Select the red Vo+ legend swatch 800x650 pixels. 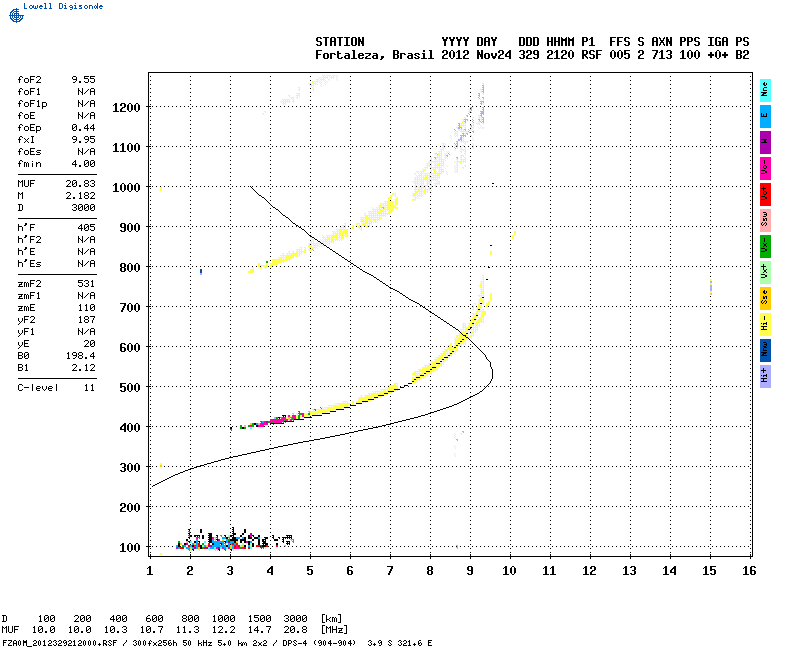[765, 194]
